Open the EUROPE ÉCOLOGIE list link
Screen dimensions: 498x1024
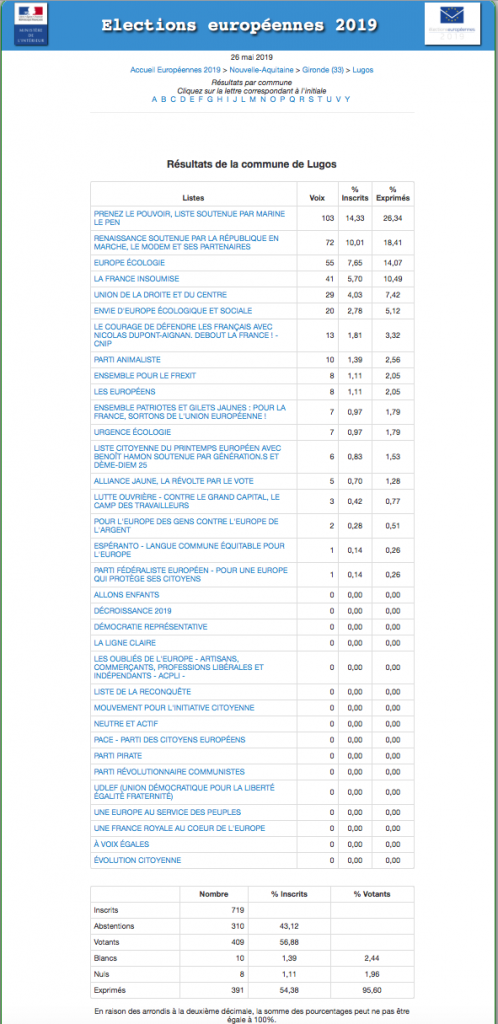127,263
